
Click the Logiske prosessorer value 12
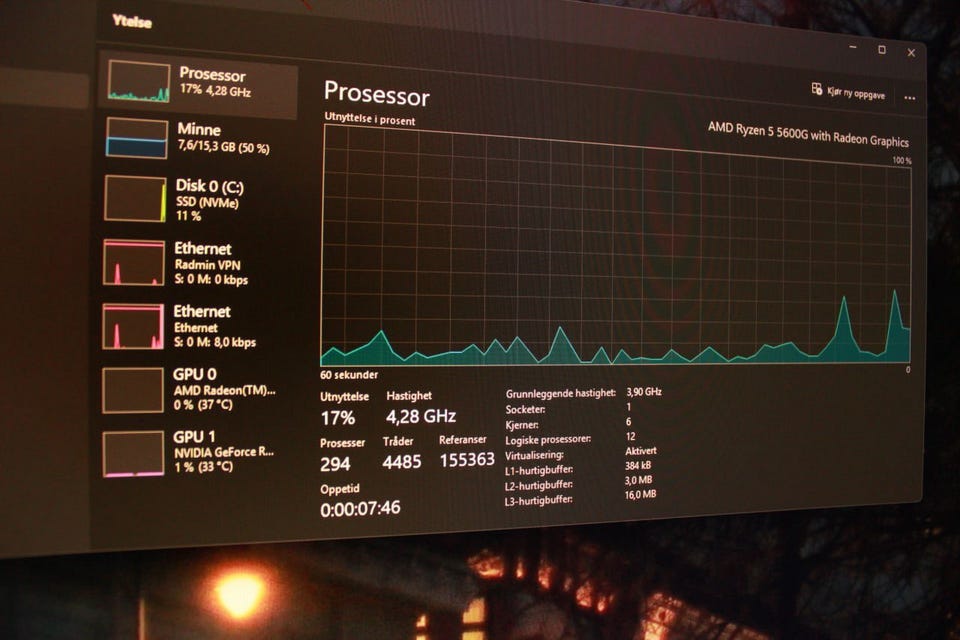coord(630,436)
